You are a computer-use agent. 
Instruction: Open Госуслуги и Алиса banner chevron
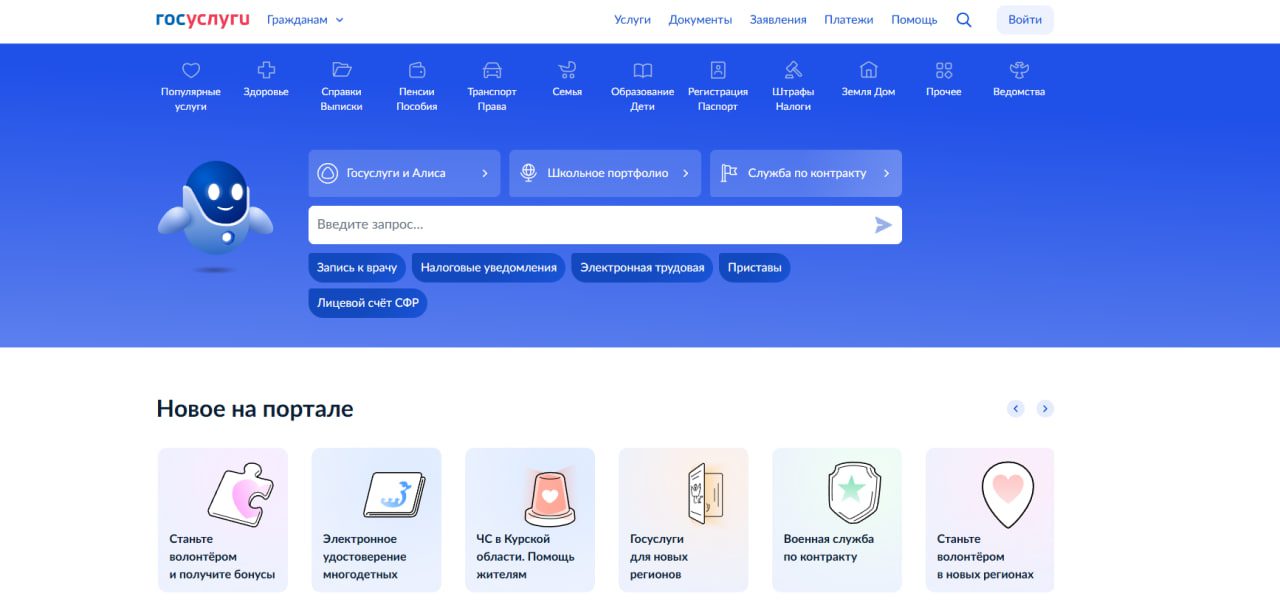[485, 173]
